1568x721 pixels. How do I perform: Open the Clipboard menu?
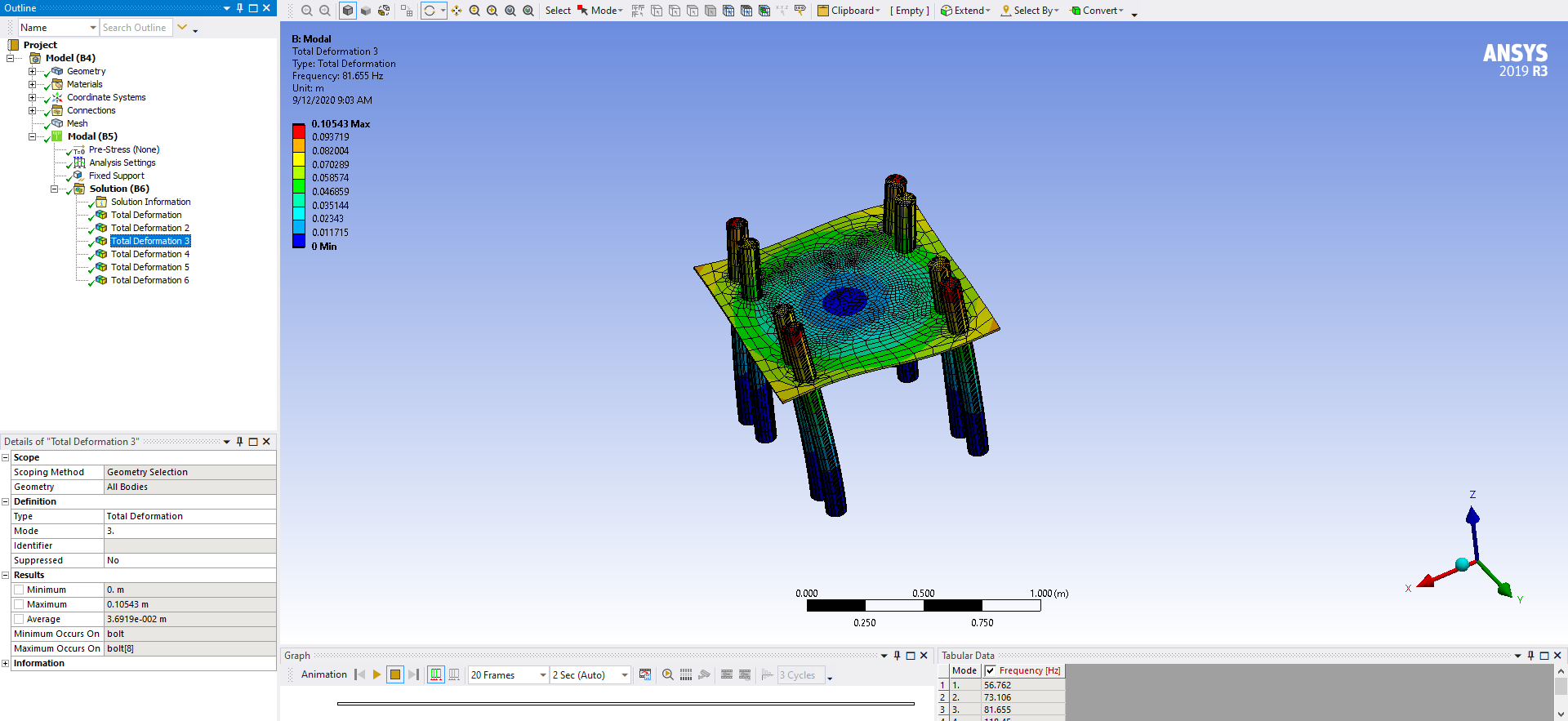click(x=849, y=11)
